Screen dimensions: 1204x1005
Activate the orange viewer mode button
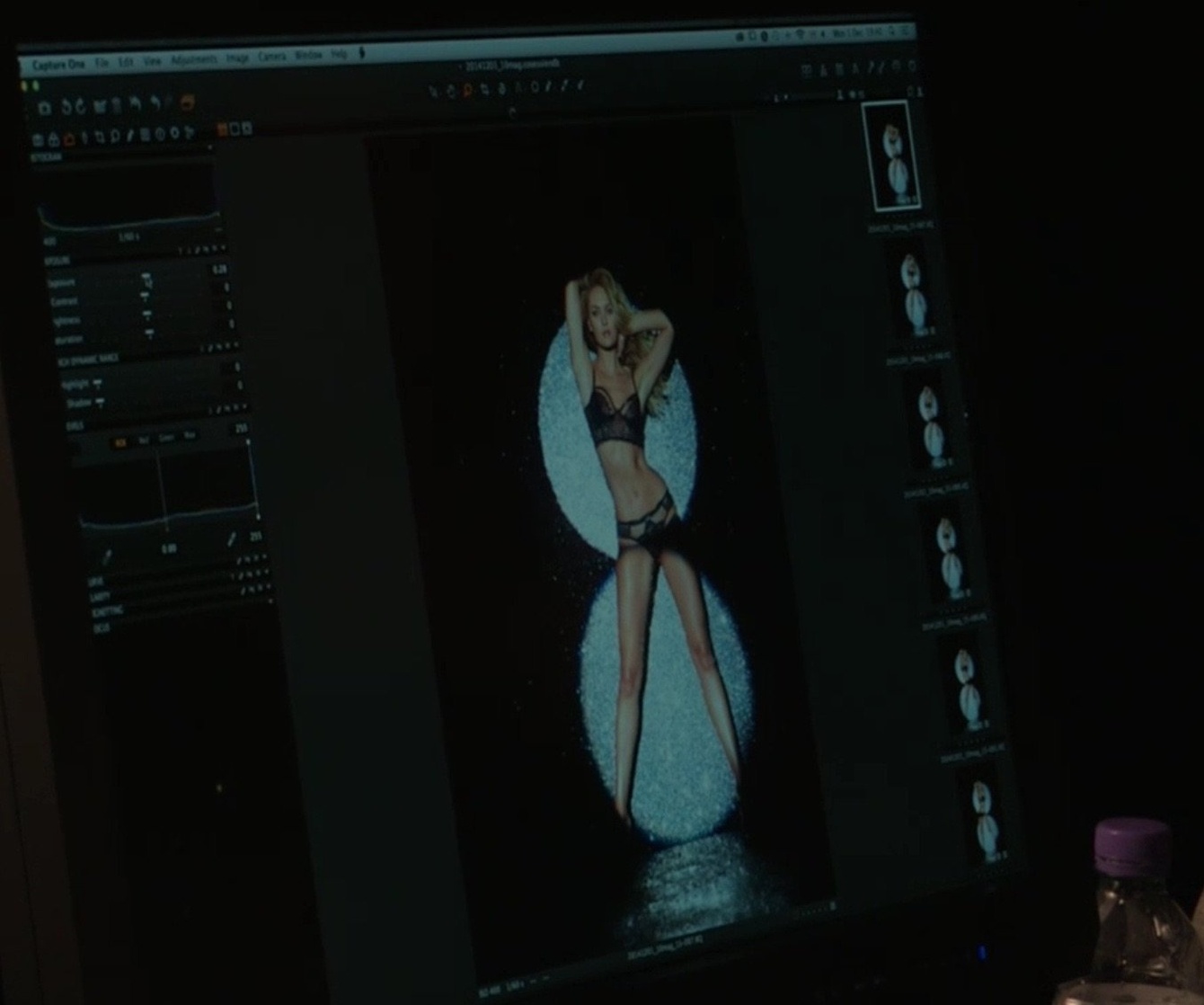coord(222,129)
